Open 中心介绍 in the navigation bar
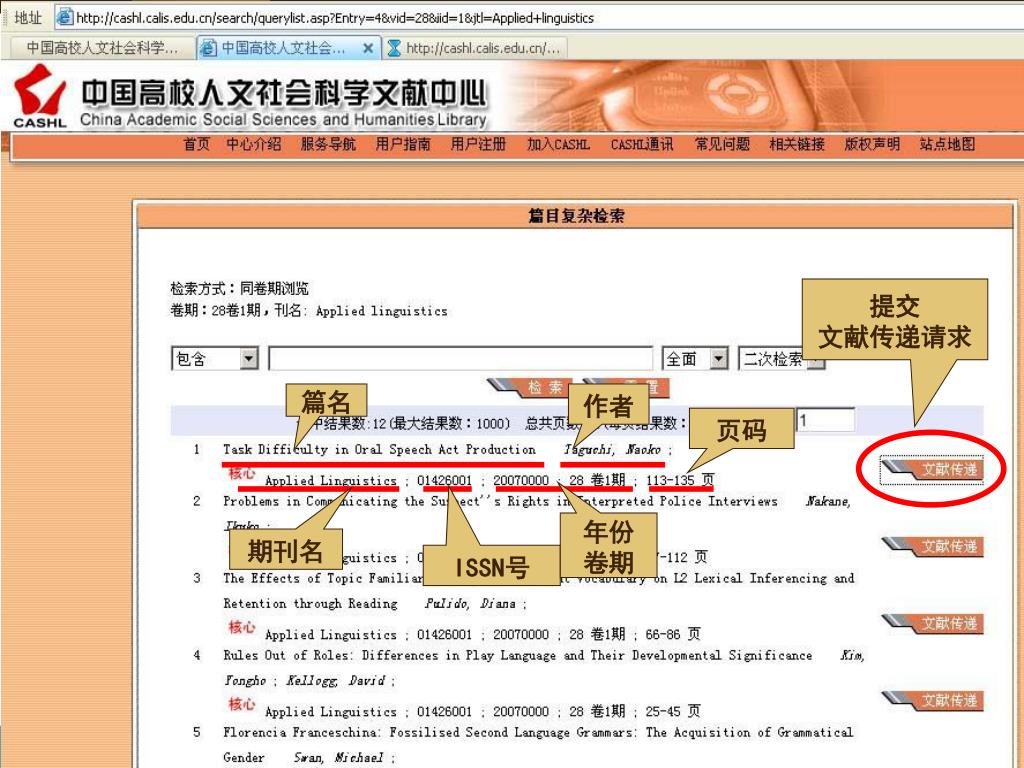Image resolution: width=1024 pixels, height=768 pixels. 253,144
